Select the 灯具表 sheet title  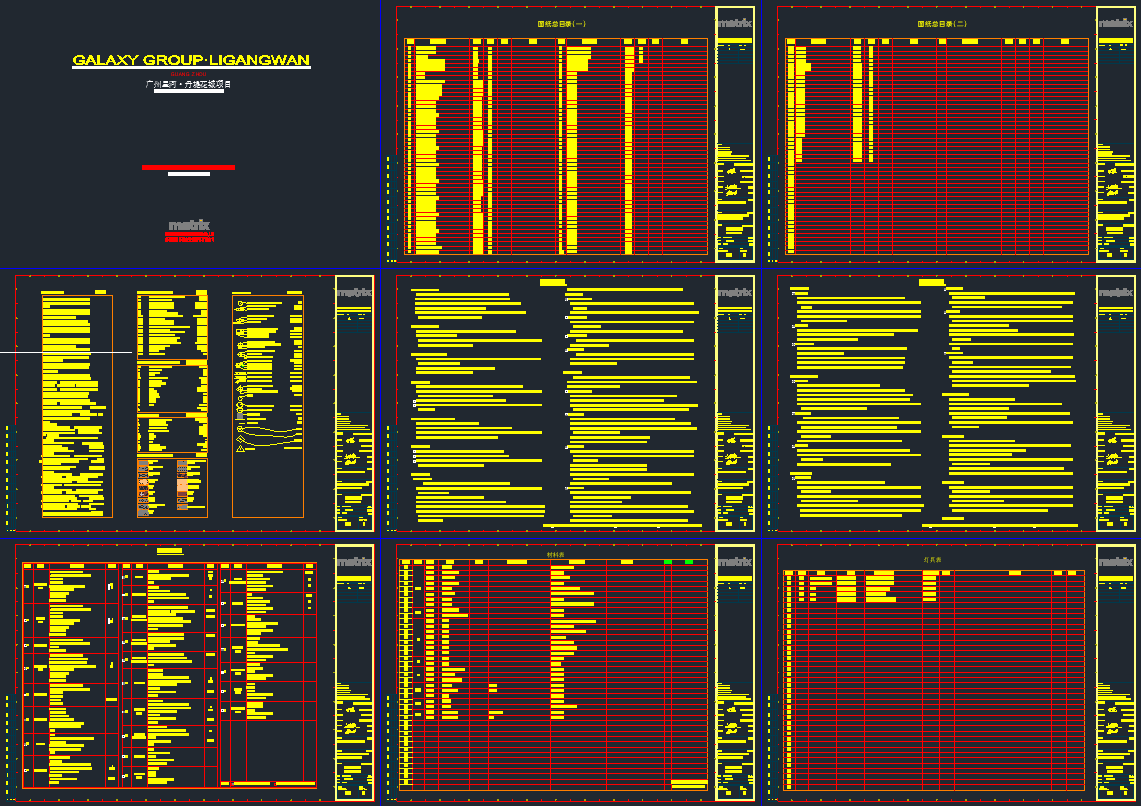(932, 560)
